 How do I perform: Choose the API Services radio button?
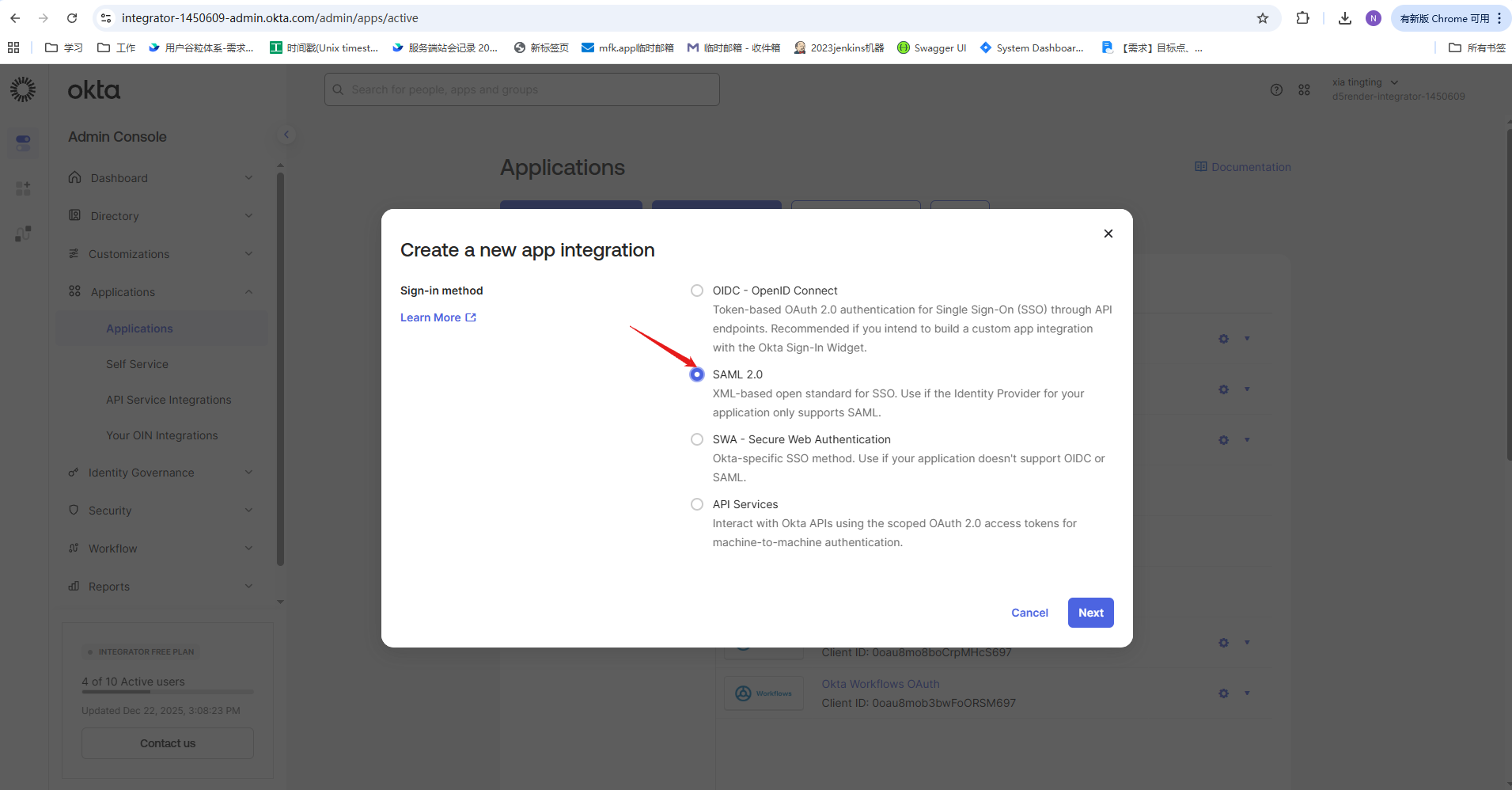[x=696, y=504]
